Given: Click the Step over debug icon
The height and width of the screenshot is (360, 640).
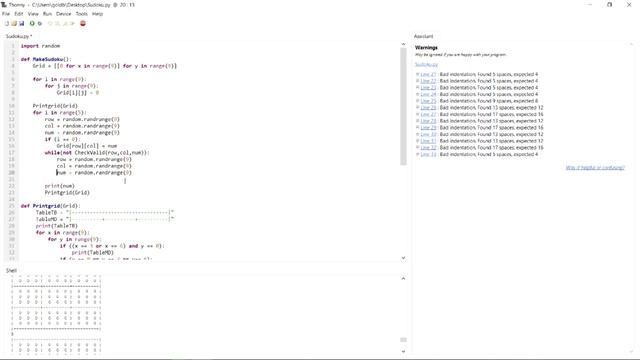Looking at the screenshot, I should 50,24.
